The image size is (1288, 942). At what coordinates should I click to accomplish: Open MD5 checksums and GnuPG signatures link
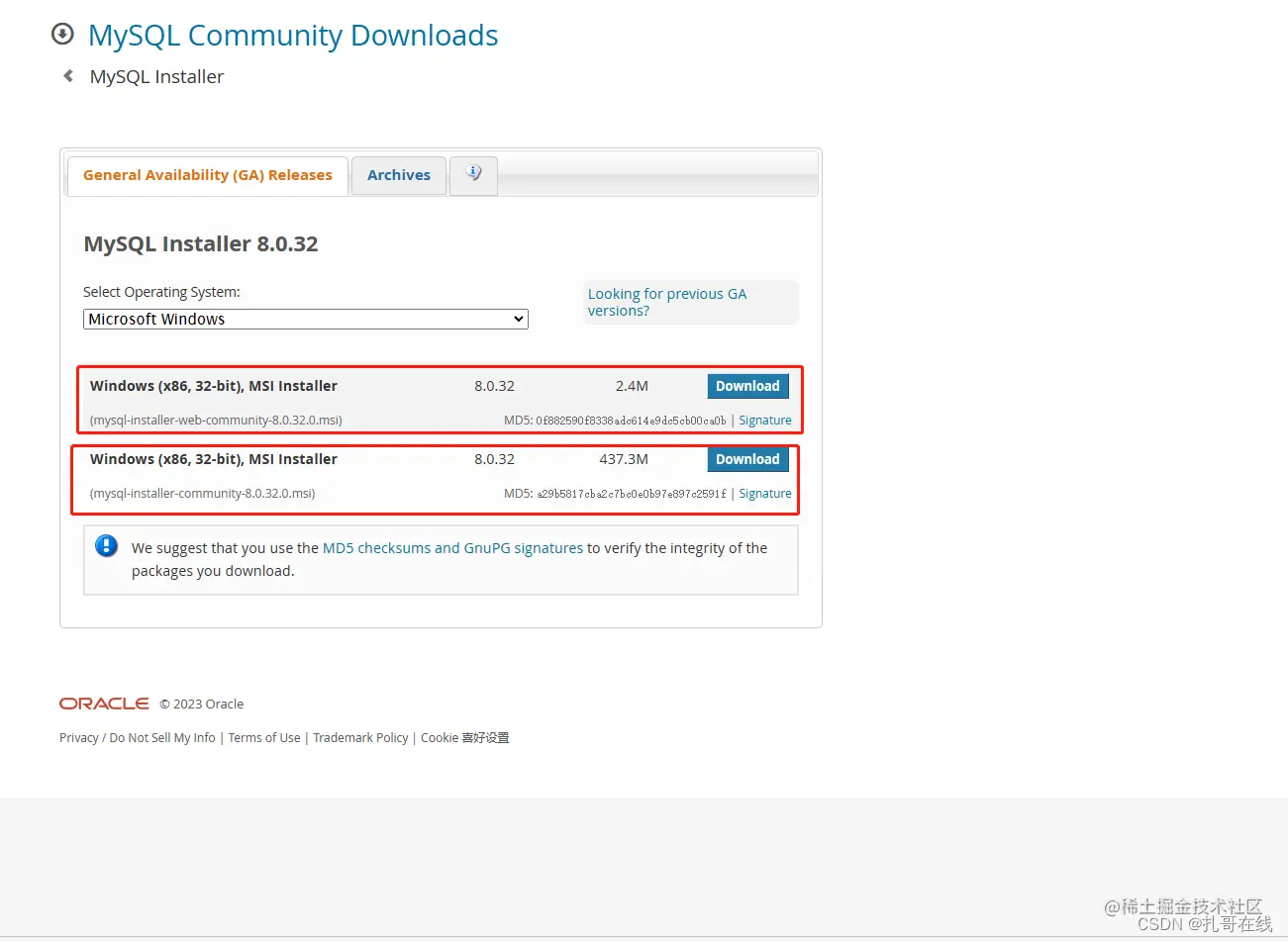(452, 548)
